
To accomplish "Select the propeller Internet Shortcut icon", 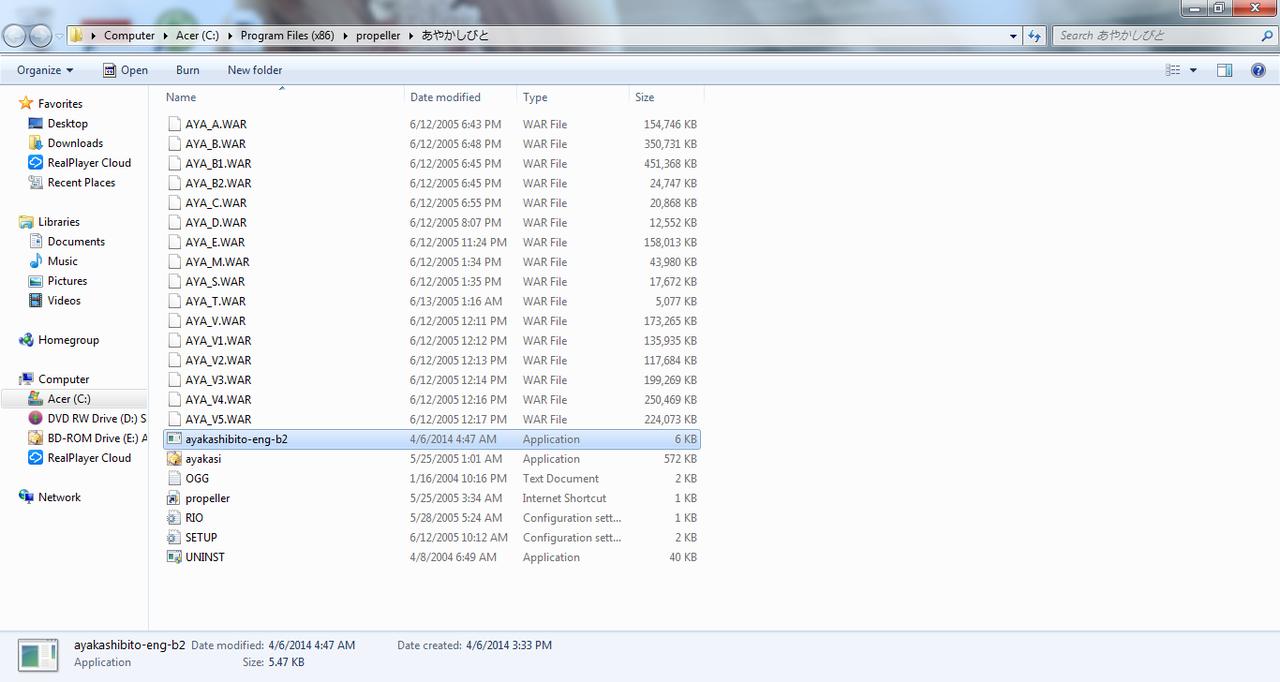I will (174, 498).
